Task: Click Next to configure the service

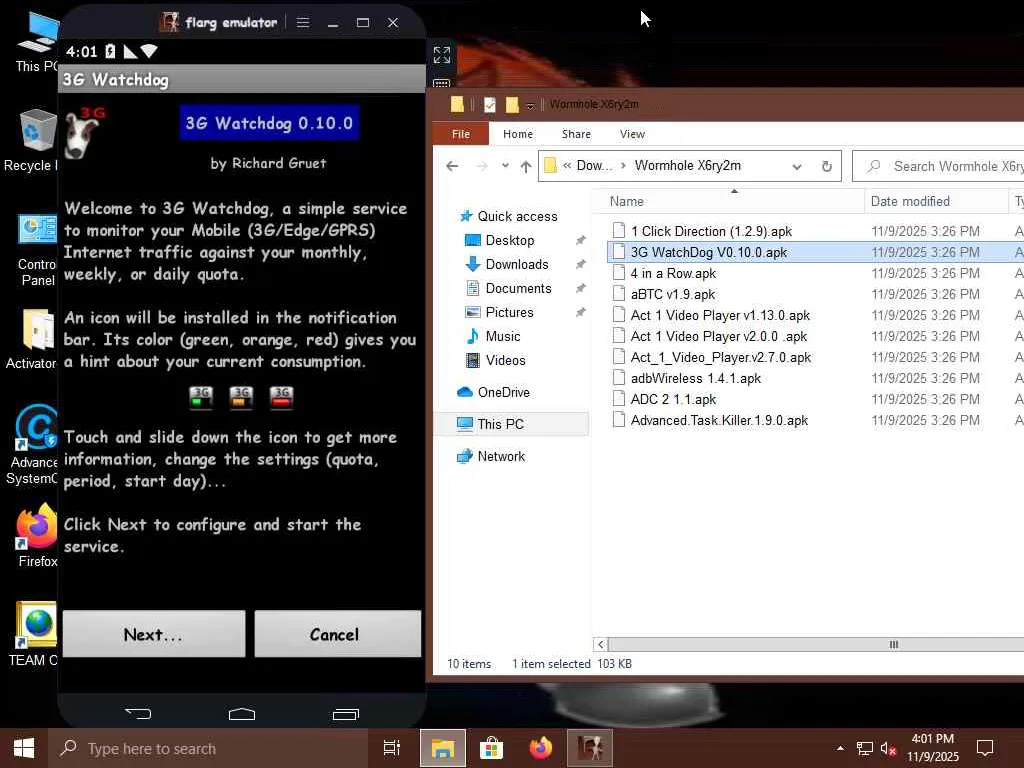Action: pos(153,633)
